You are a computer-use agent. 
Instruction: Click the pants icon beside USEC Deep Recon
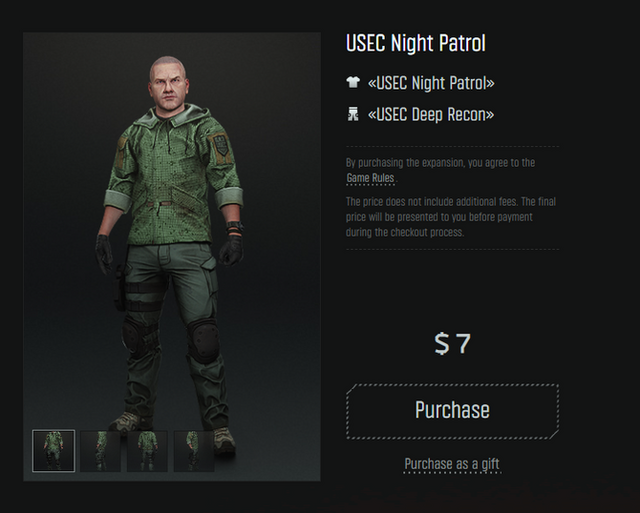click(353, 115)
